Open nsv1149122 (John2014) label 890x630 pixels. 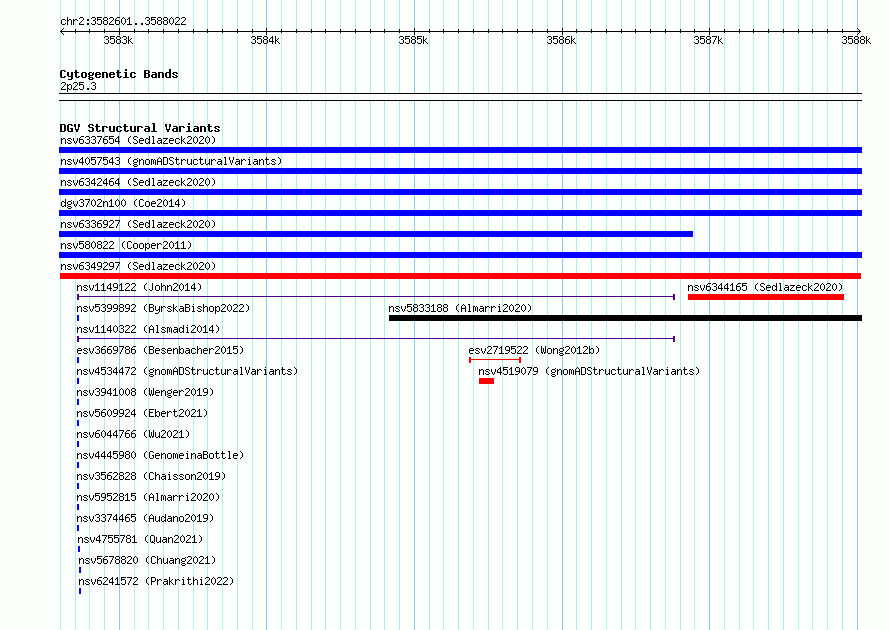[x=139, y=287]
